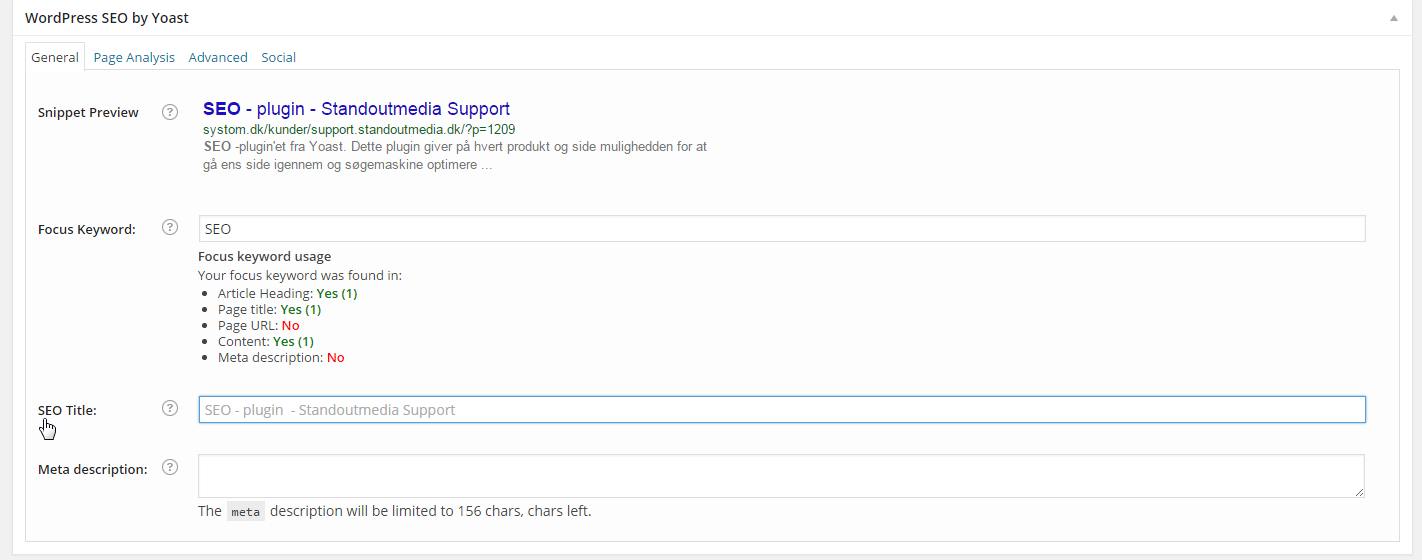Open help icon beside Meta description
Screen dimensions: 1422x560
(170, 467)
